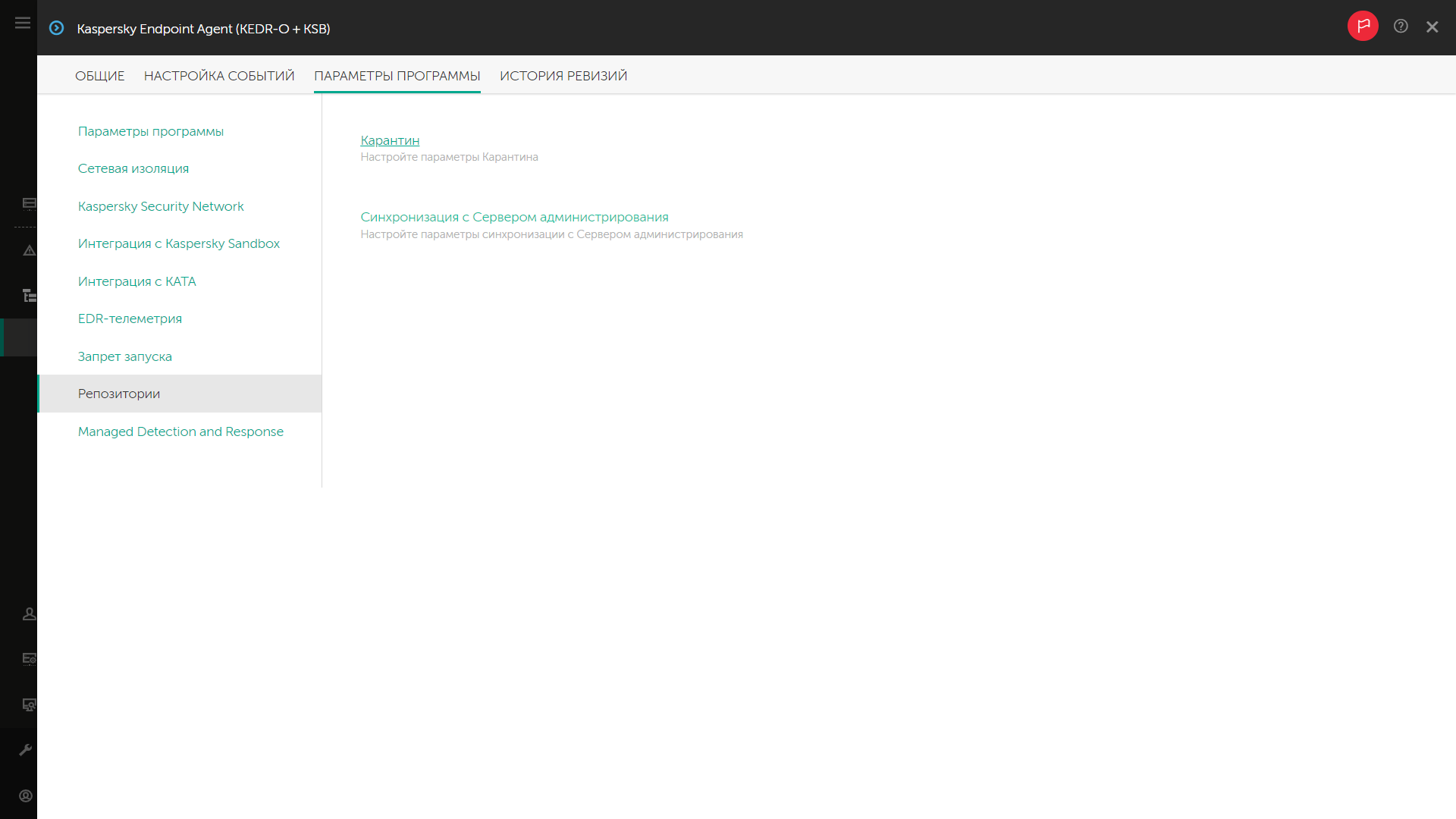Go to ИСТОРИЯ РЕВИЗИЙ tab
The width and height of the screenshot is (1456, 819).
click(x=563, y=76)
